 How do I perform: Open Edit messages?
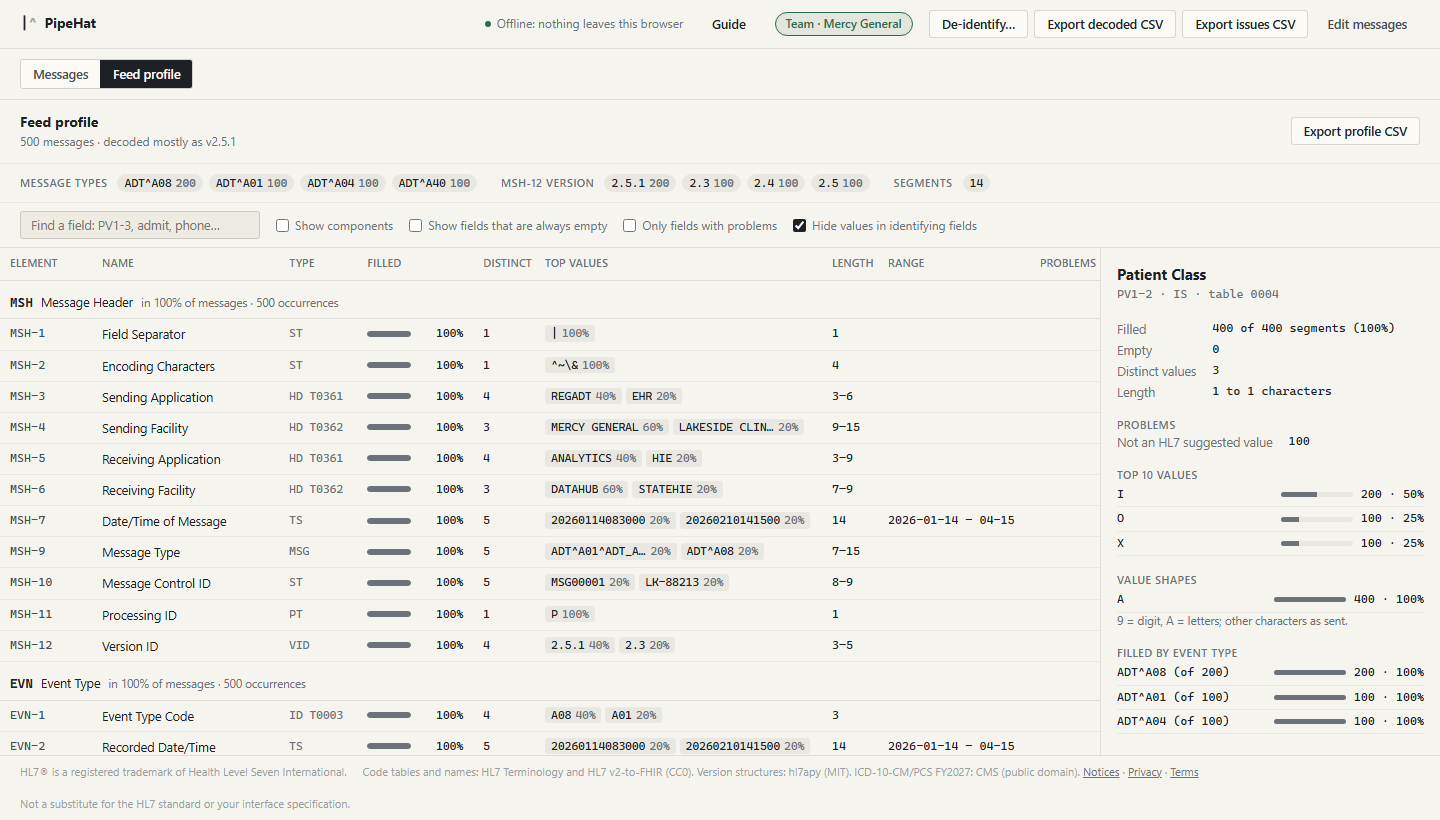point(1367,24)
